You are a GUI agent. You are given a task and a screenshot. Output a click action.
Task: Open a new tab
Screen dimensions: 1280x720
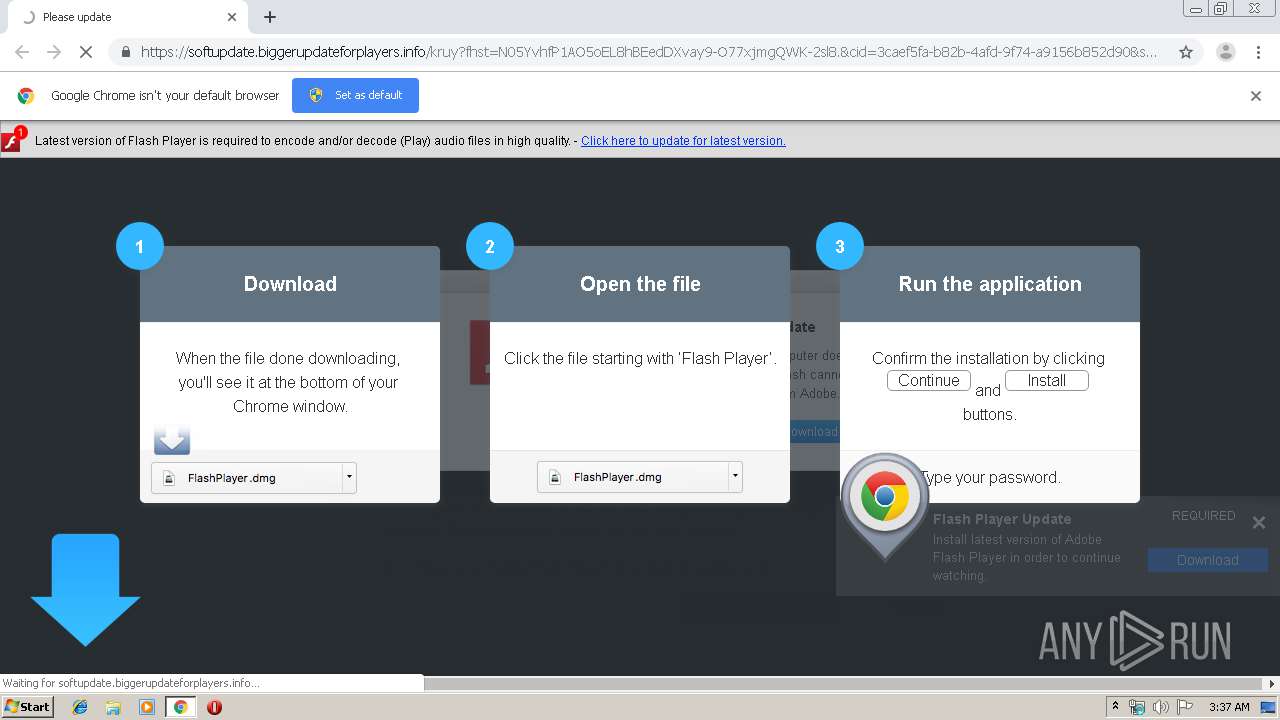coord(270,17)
